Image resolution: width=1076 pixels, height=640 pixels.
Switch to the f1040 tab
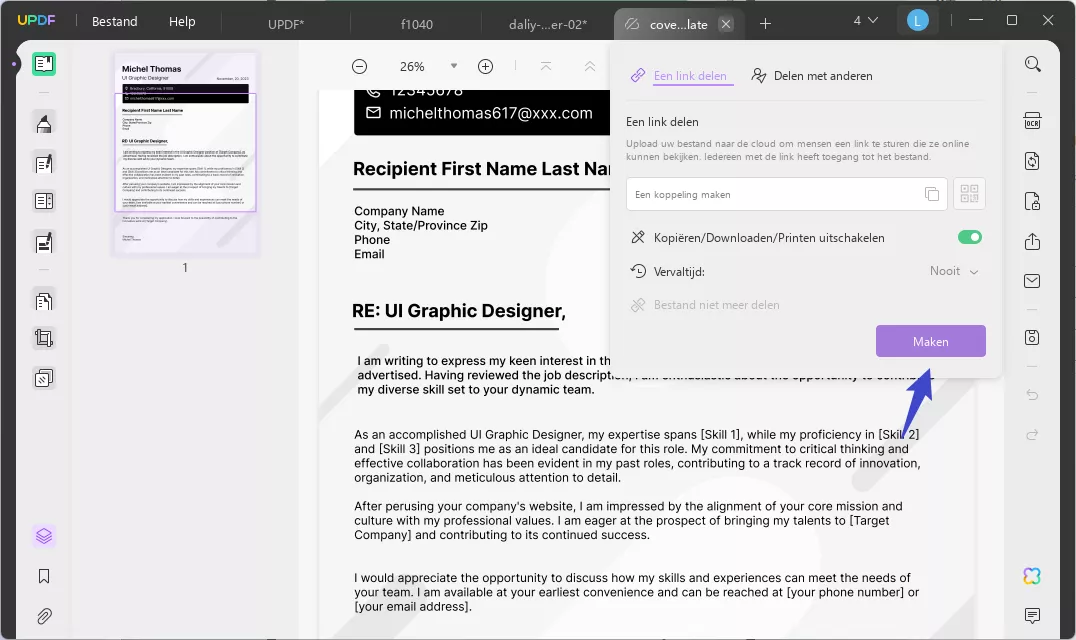pos(417,24)
